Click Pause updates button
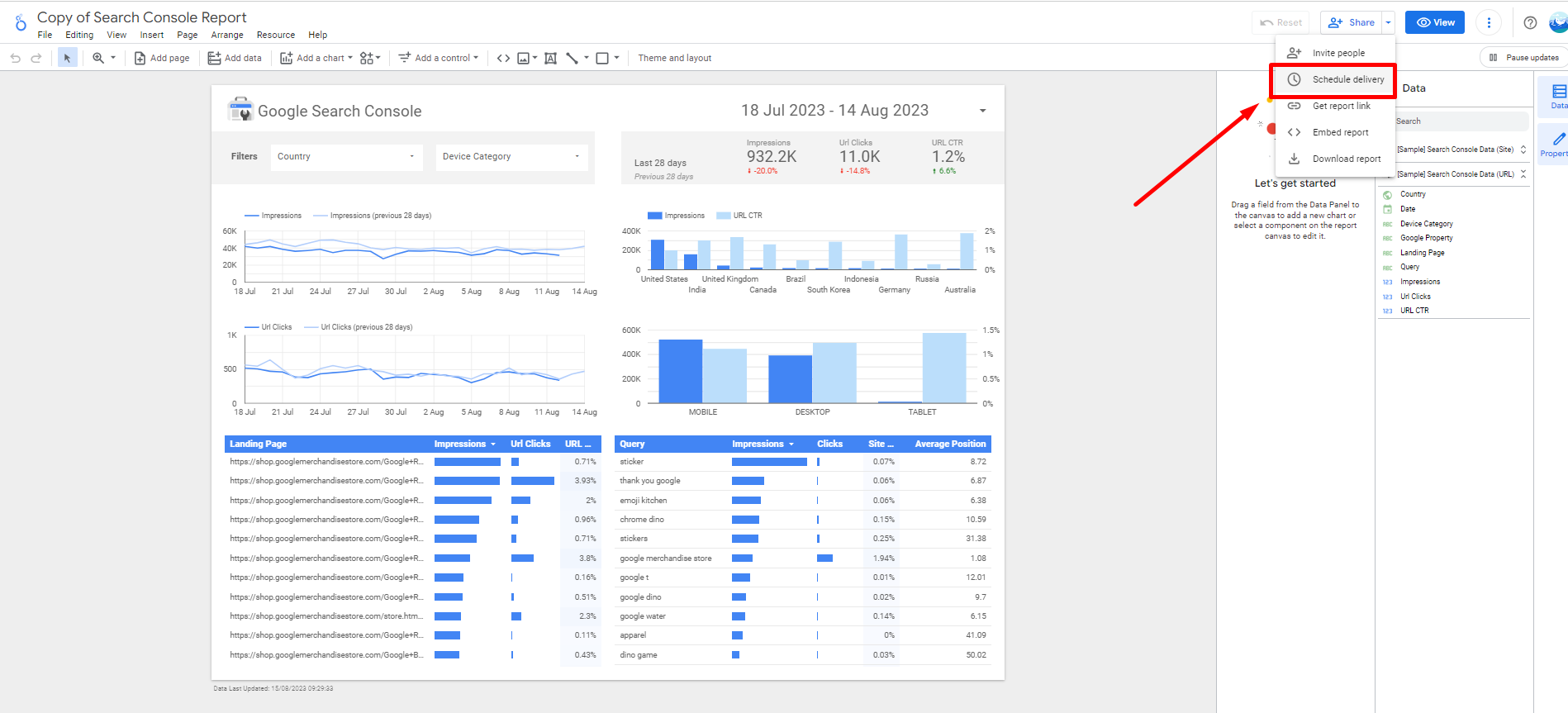Viewport: 1568px width, 713px height. point(1523,57)
